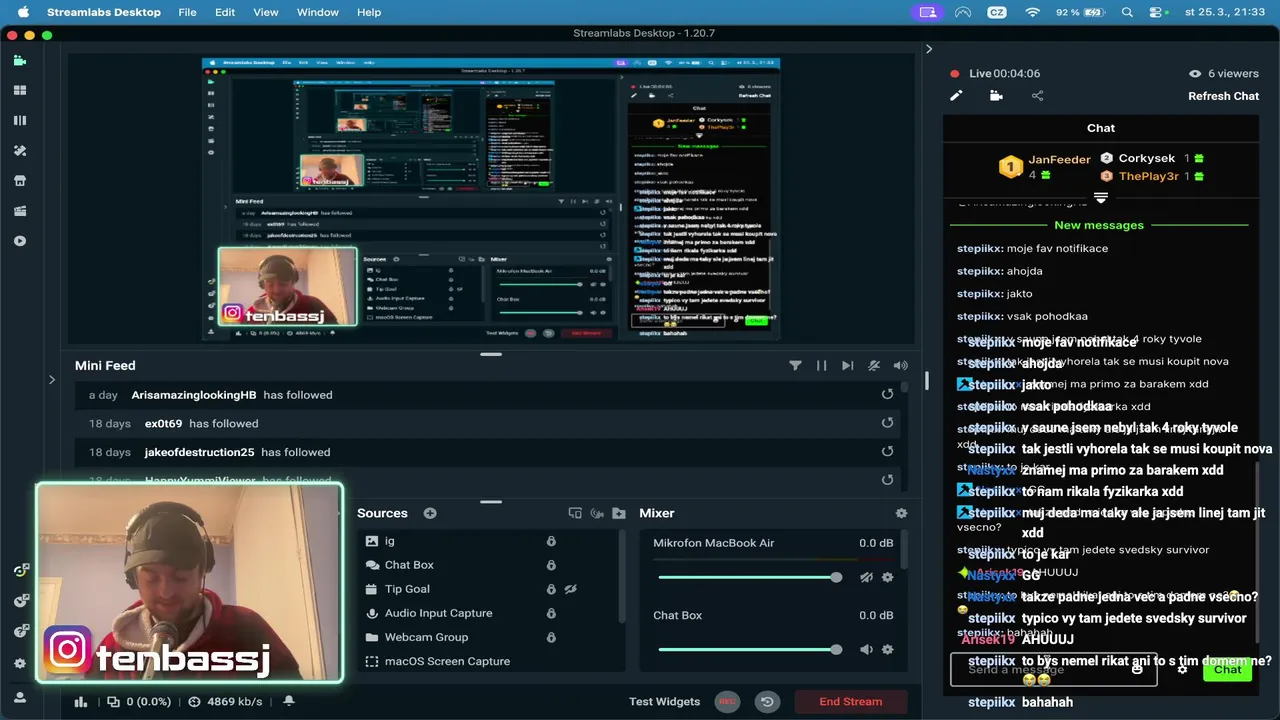Image resolution: width=1280 pixels, height=720 pixels.
Task: Toggle lock on Webcam Group source
Action: pyautogui.click(x=551, y=637)
